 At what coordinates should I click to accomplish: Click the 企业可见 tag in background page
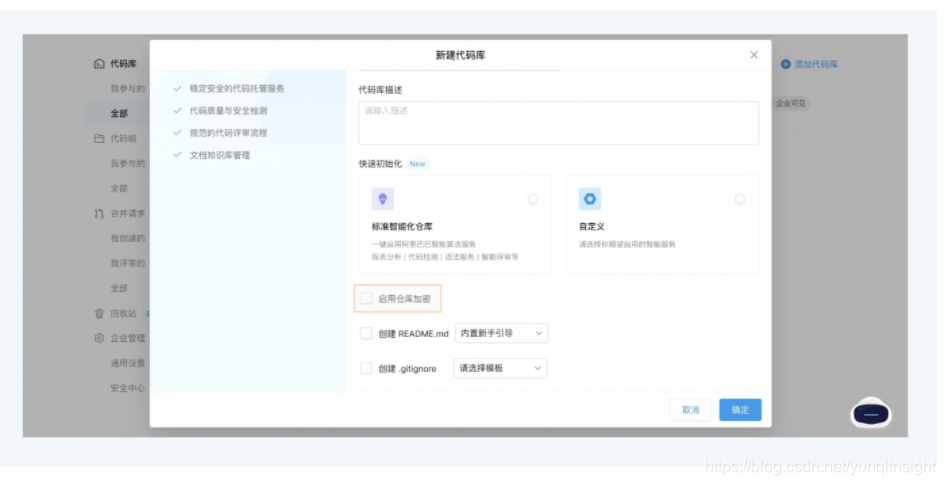point(790,103)
